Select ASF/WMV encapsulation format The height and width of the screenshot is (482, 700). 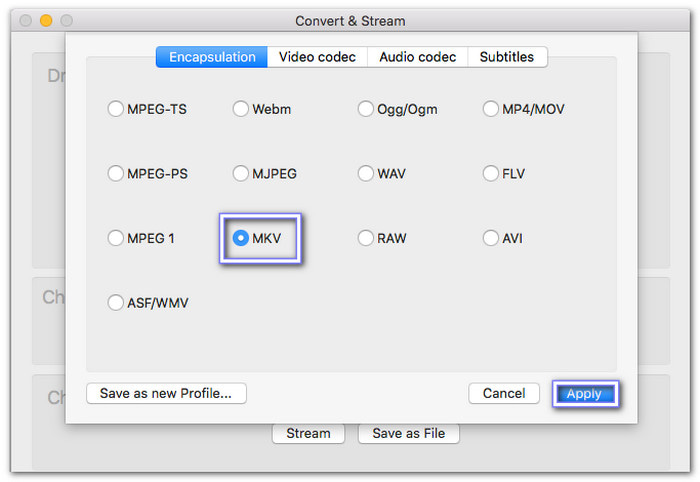[x=116, y=303]
